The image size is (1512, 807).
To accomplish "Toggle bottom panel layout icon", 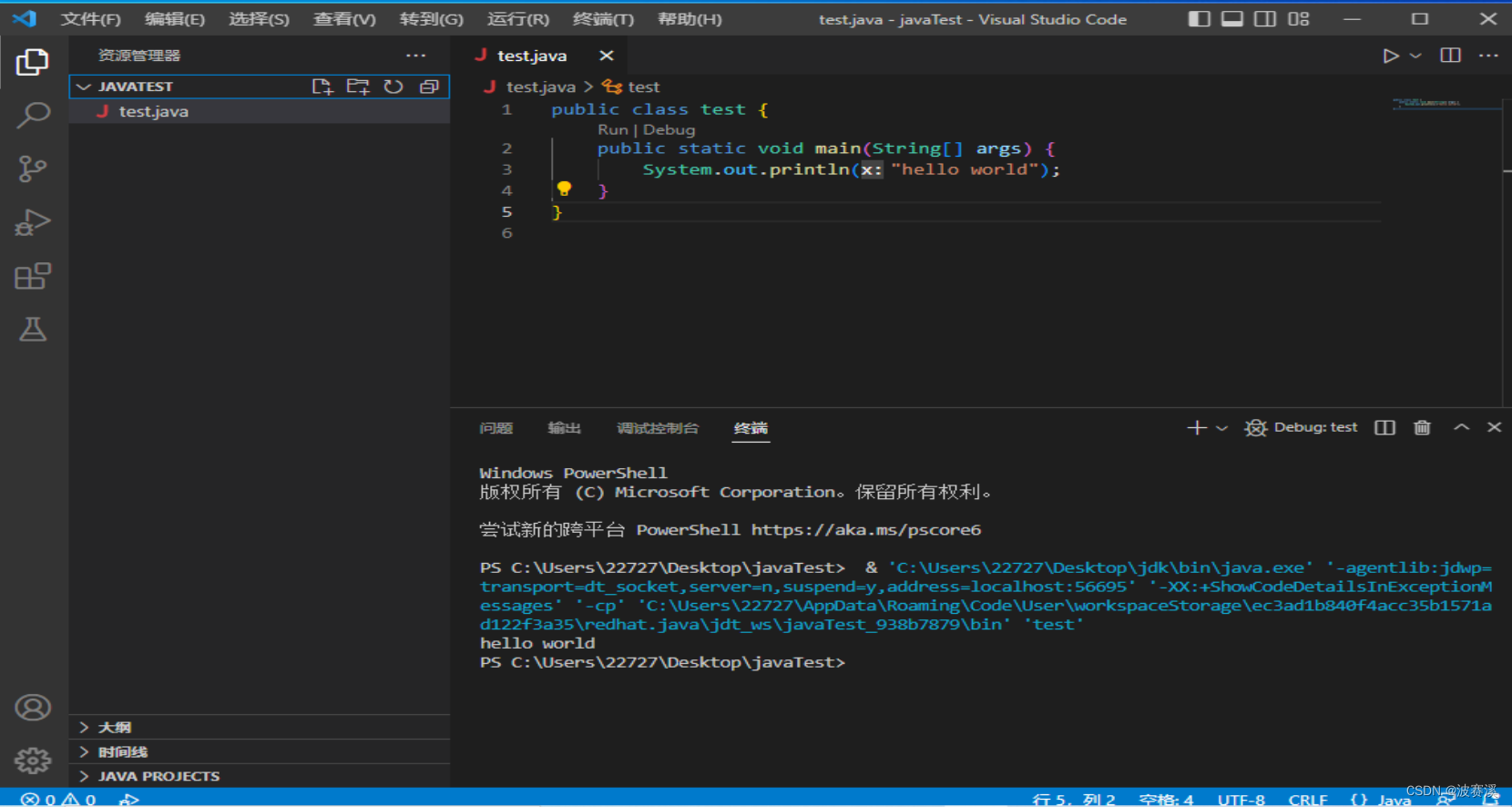I will tap(1232, 18).
